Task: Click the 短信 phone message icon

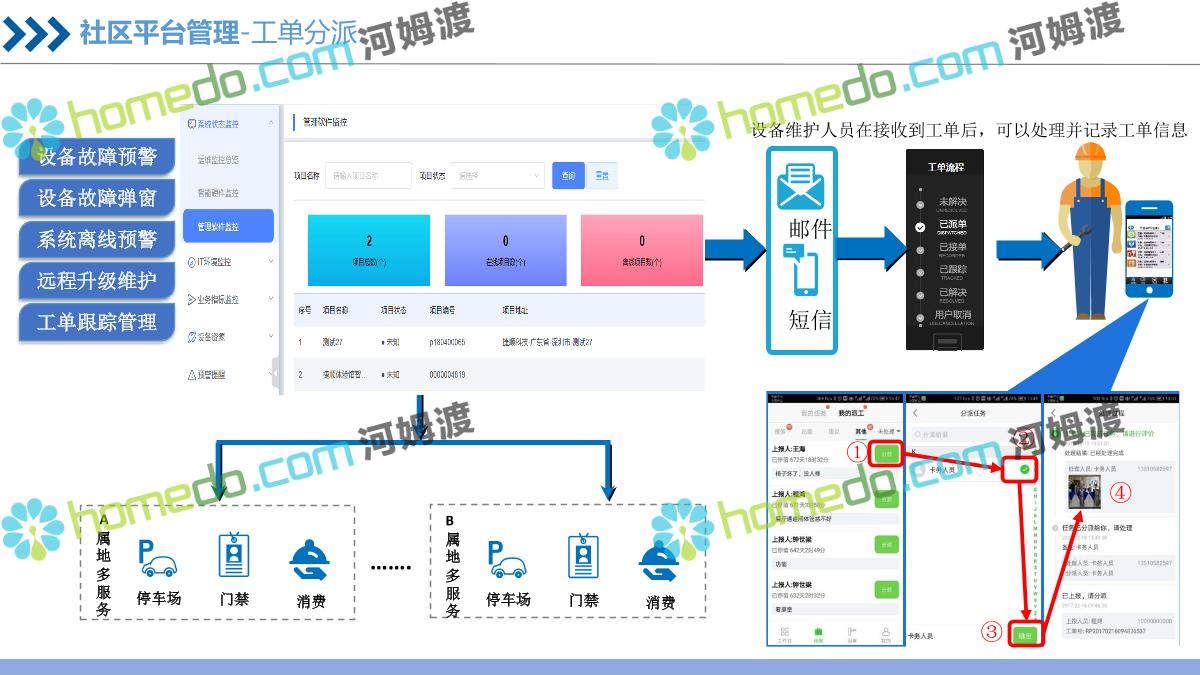Action: tap(806, 274)
